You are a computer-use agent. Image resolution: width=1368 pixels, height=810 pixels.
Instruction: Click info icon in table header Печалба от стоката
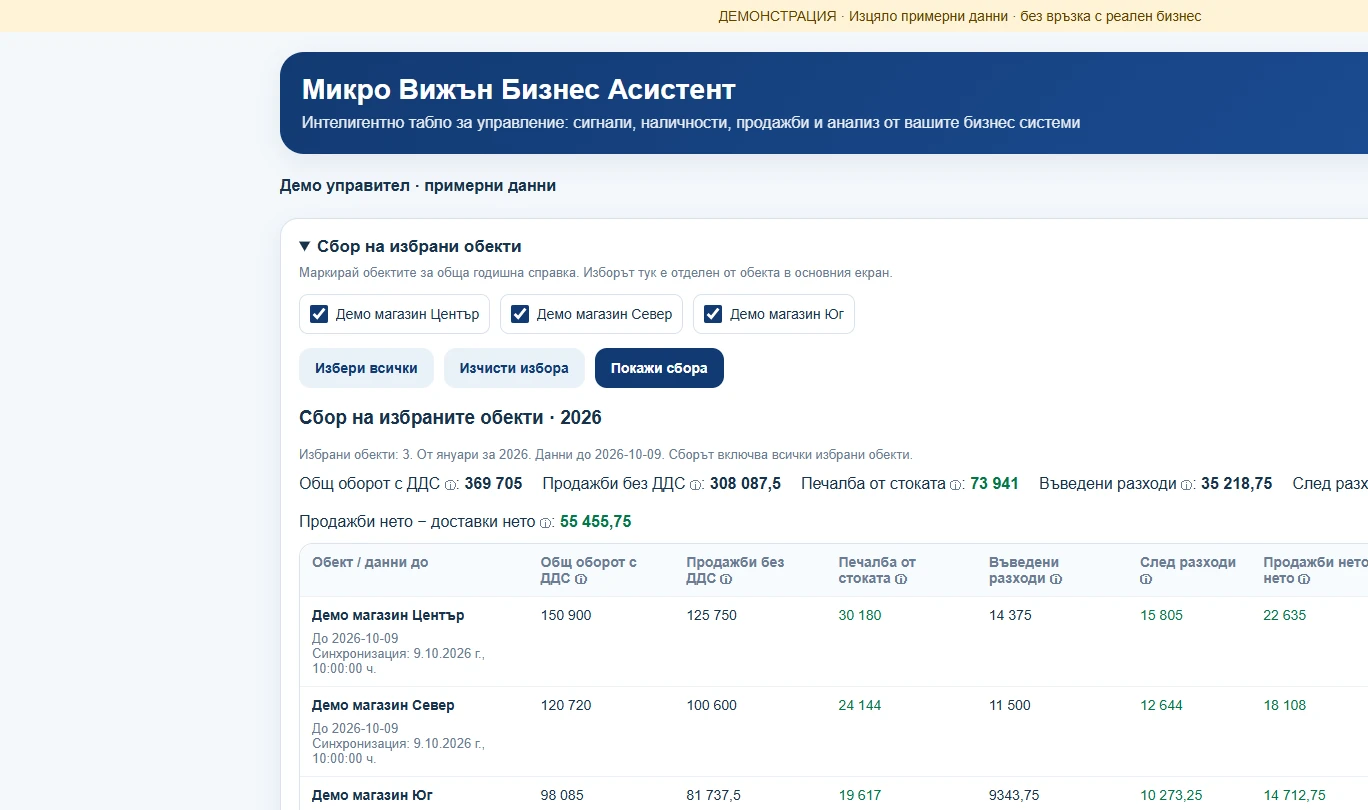pyautogui.click(x=900, y=579)
